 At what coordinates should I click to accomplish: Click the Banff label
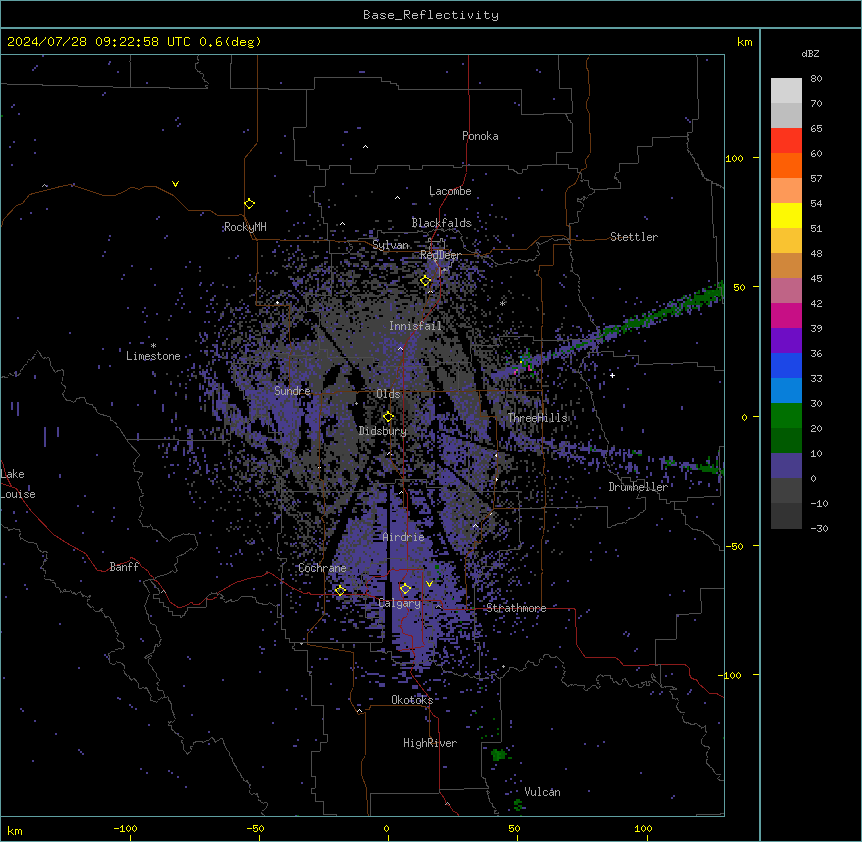pyautogui.click(x=124, y=567)
